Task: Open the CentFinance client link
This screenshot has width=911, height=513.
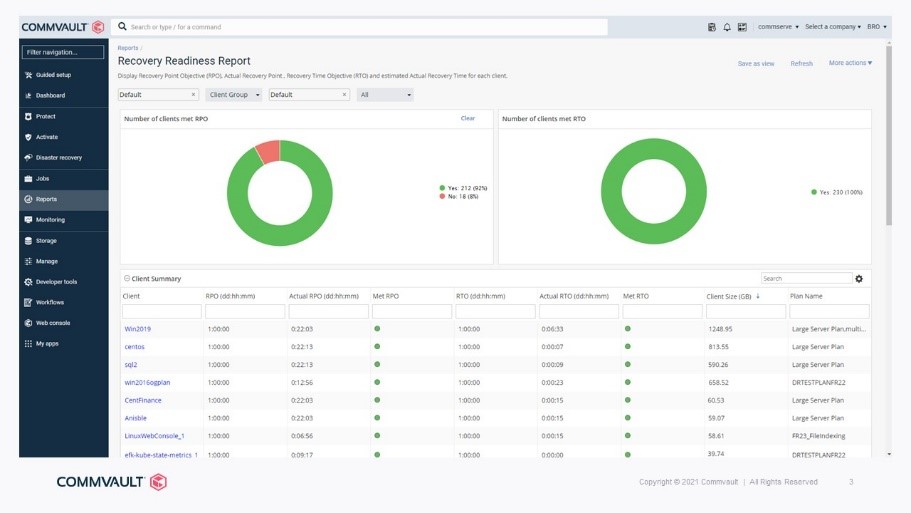Action: pyautogui.click(x=142, y=400)
